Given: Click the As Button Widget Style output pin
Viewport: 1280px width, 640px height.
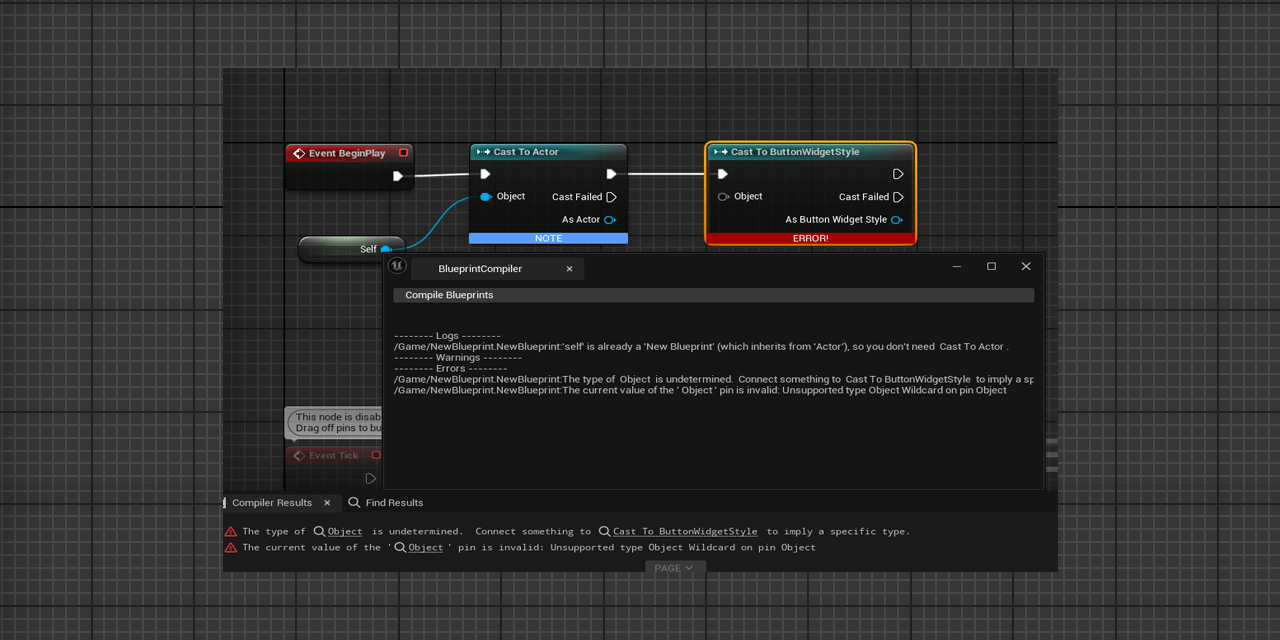Looking at the screenshot, I should 897,220.
